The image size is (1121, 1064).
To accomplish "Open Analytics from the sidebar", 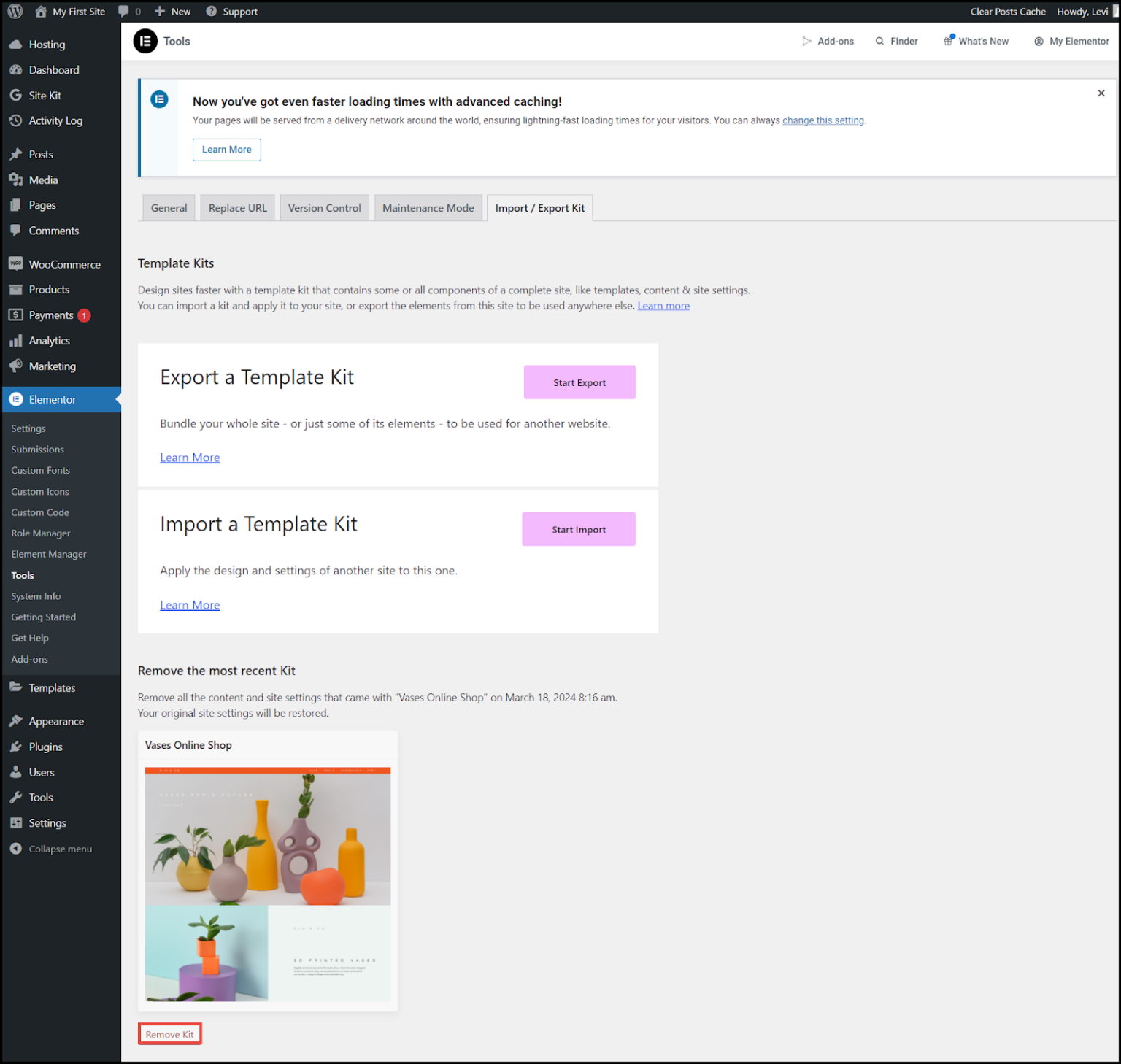I will tap(49, 340).
